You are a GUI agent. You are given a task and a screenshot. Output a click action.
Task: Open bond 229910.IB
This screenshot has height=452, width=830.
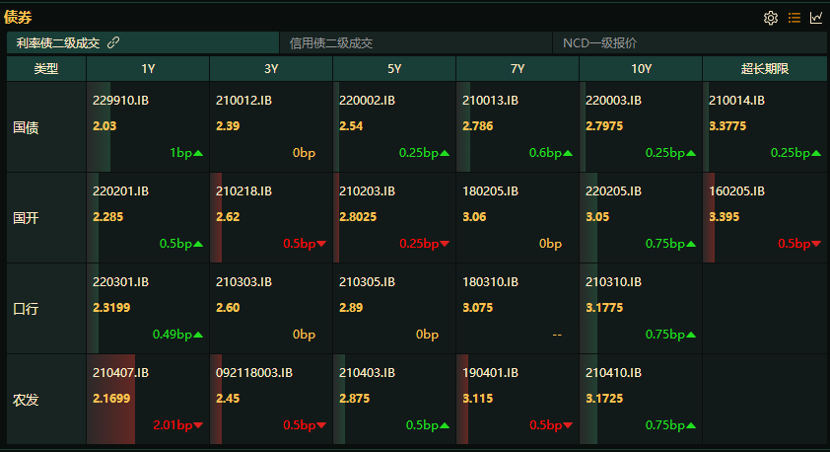[x=121, y=101]
